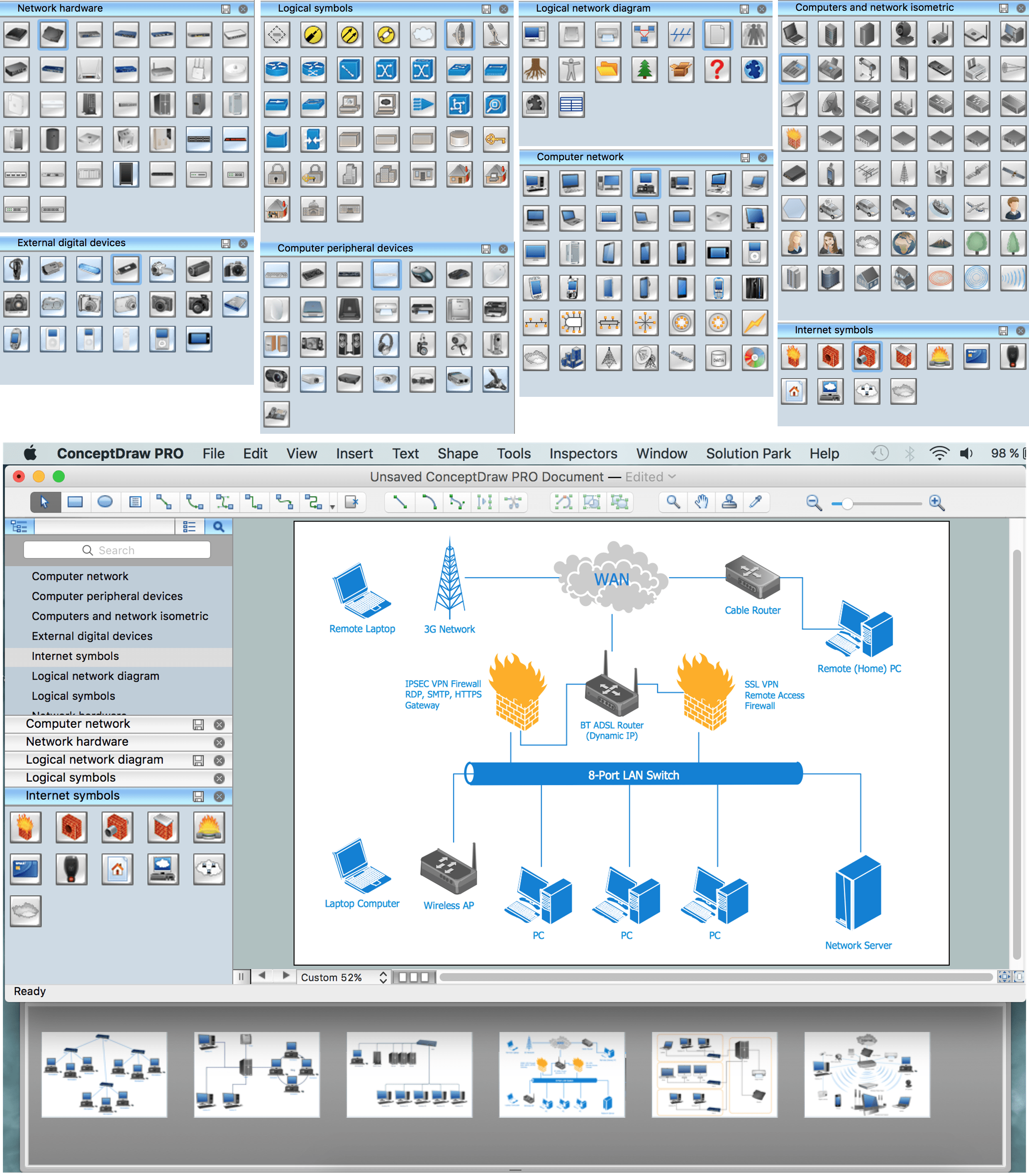
Task: Toggle the library tree view button
Action: 20,526
